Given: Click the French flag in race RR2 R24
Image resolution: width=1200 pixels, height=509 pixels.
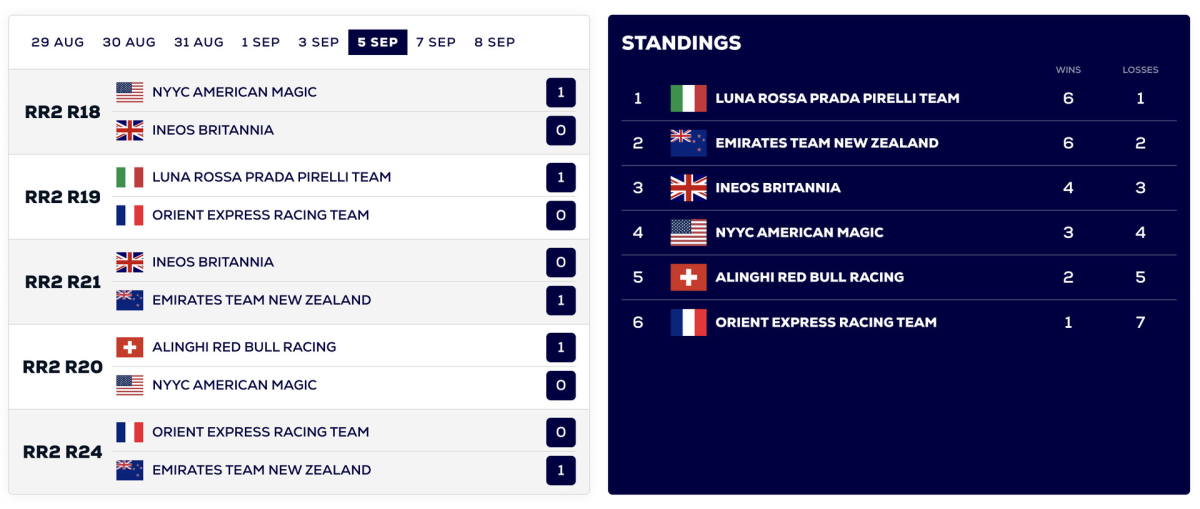Looking at the screenshot, I should pos(130,432).
